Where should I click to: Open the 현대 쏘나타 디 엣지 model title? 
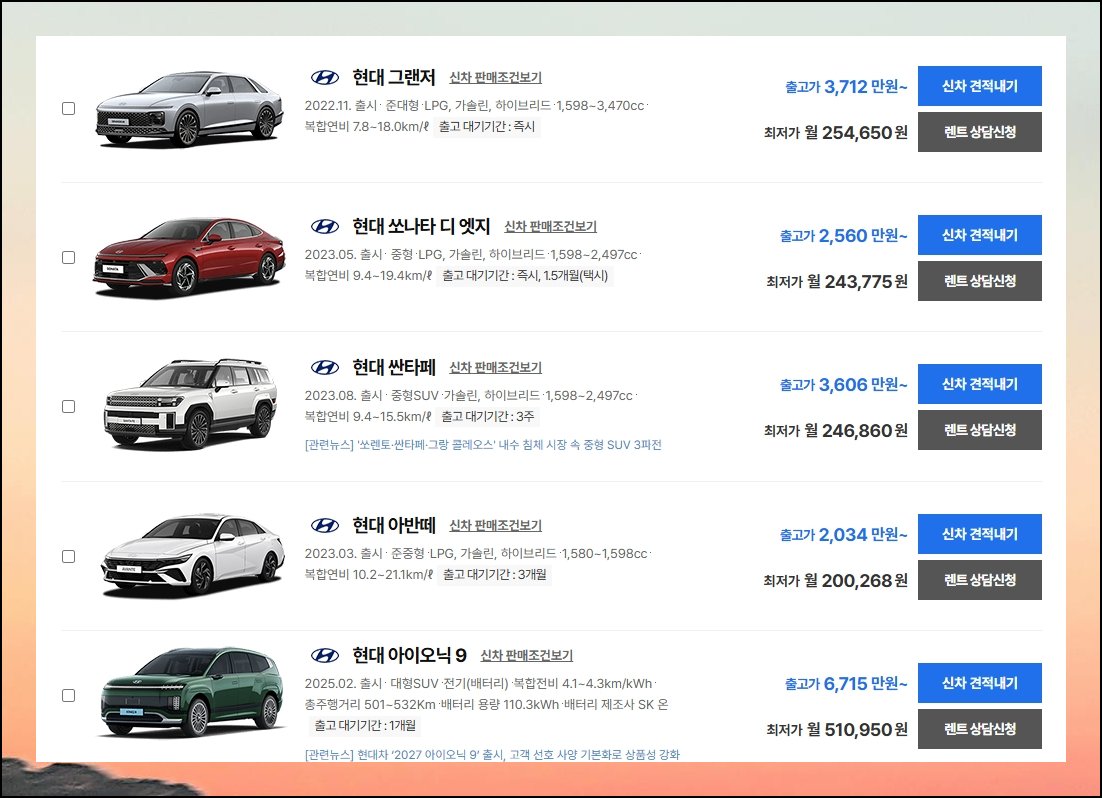[421, 226]
